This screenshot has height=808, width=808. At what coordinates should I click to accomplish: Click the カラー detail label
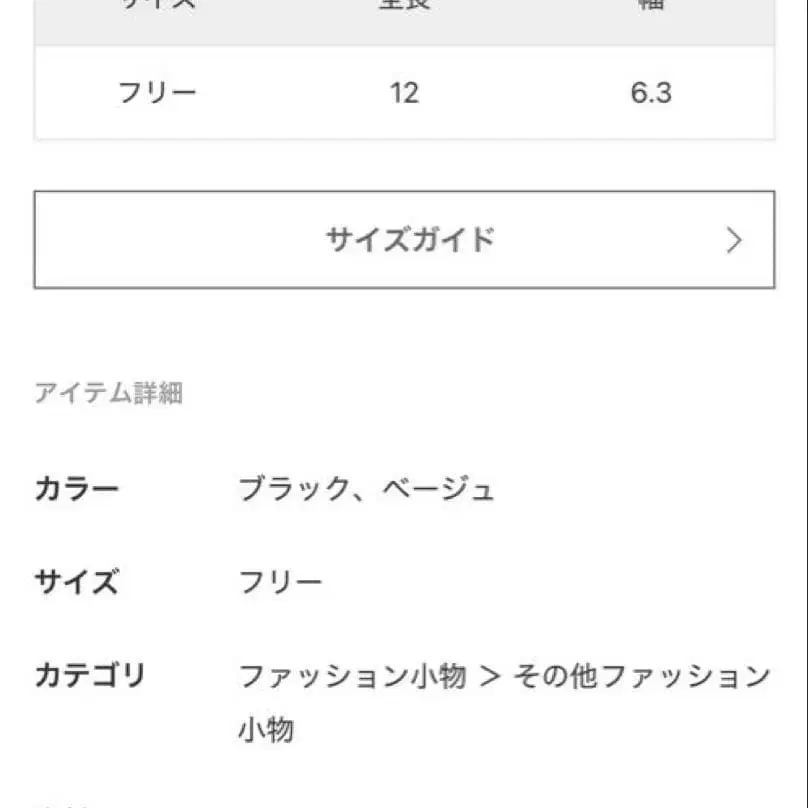77,486
